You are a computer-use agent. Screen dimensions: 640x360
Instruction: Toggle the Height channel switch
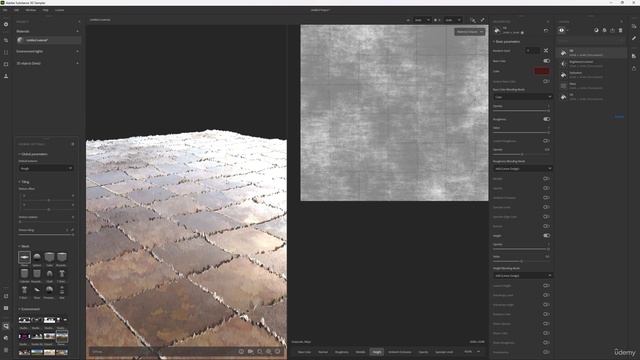click(x=547, y=236)
